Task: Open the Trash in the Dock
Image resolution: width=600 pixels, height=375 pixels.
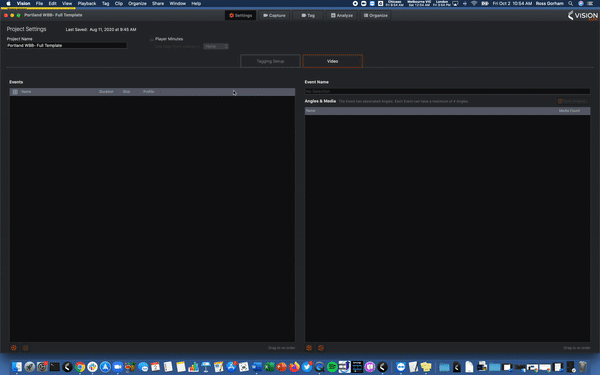Action: tap(583, 367)
